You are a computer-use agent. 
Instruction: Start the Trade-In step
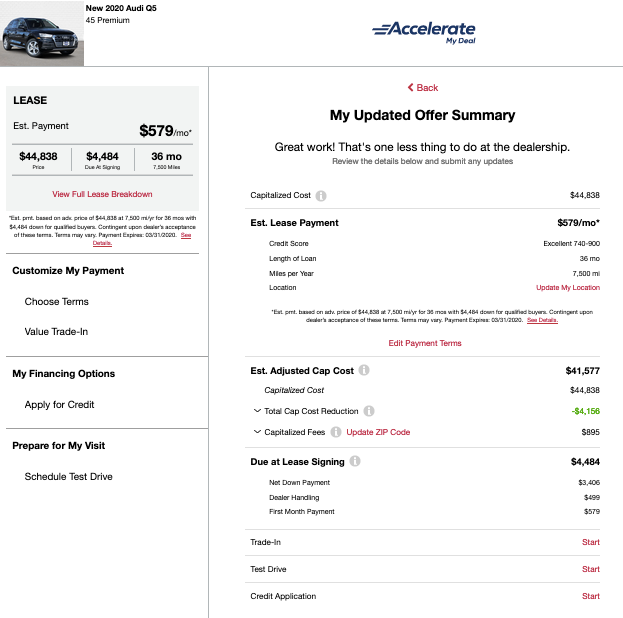(x=590, y=542)
